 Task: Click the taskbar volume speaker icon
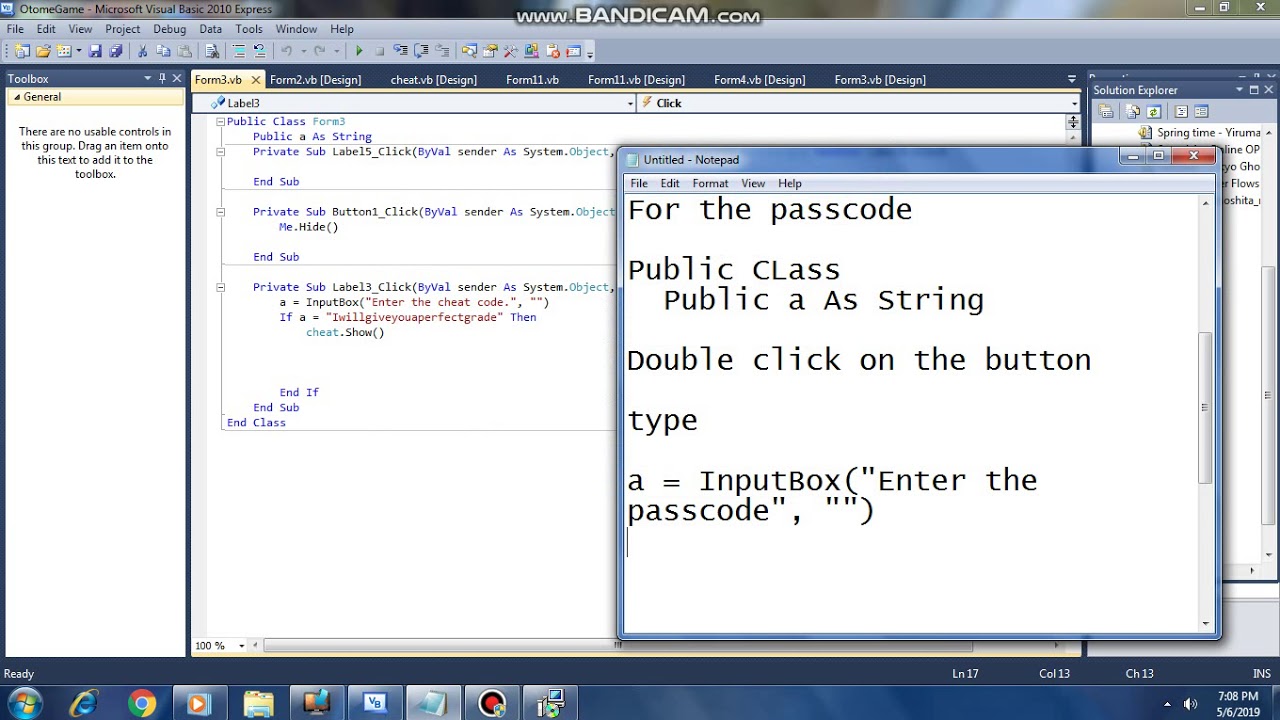click(1191, 703)
